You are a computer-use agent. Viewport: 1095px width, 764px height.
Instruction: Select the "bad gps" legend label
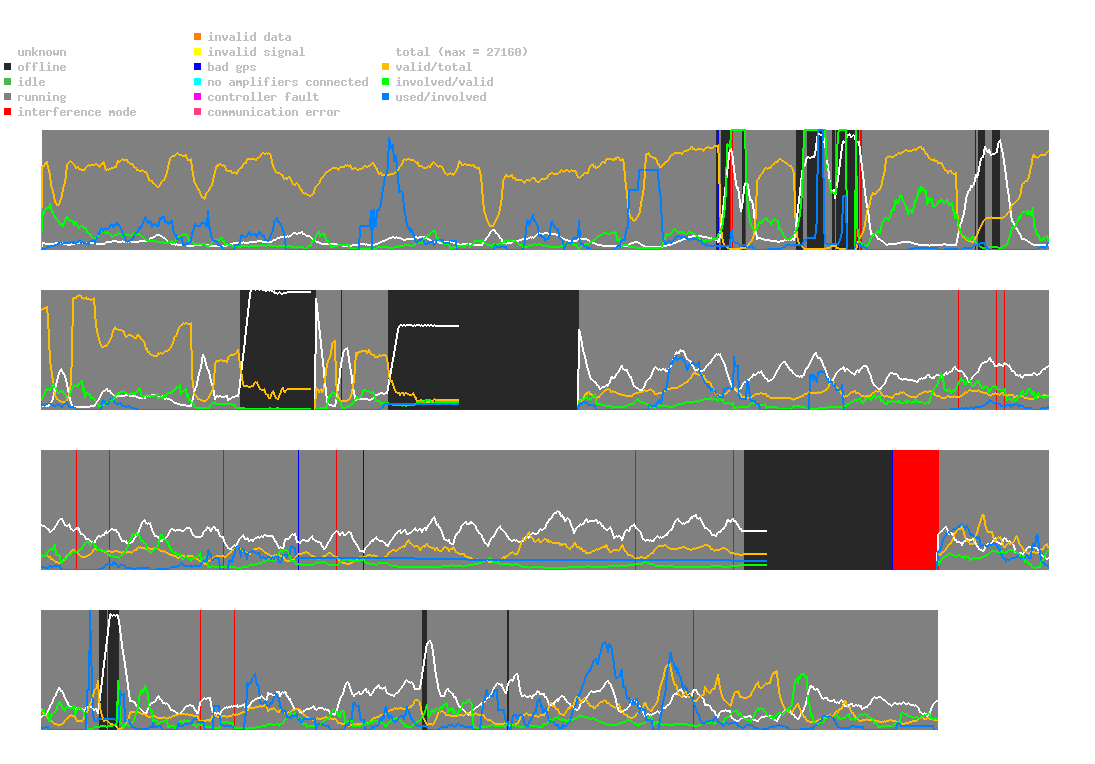[x=232, y=67]
